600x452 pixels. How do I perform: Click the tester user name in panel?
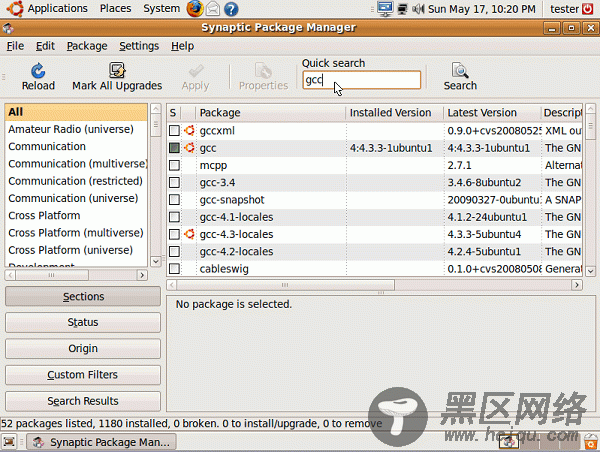click(x=564, y=8)
